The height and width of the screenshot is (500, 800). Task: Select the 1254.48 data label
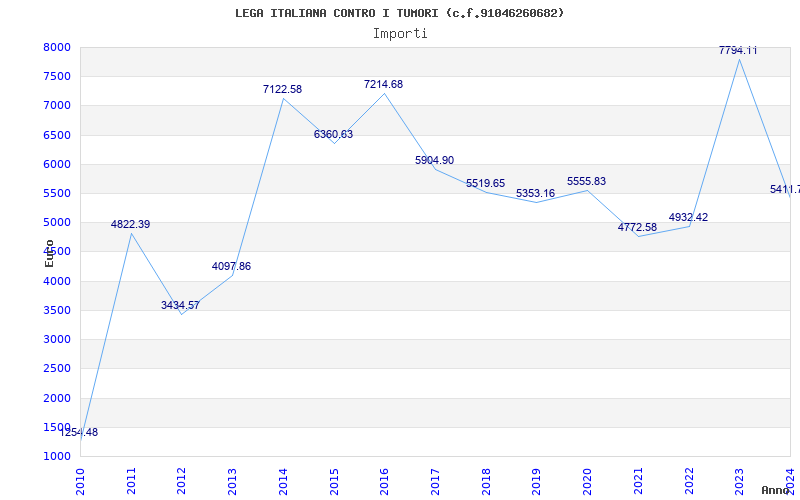79,433
